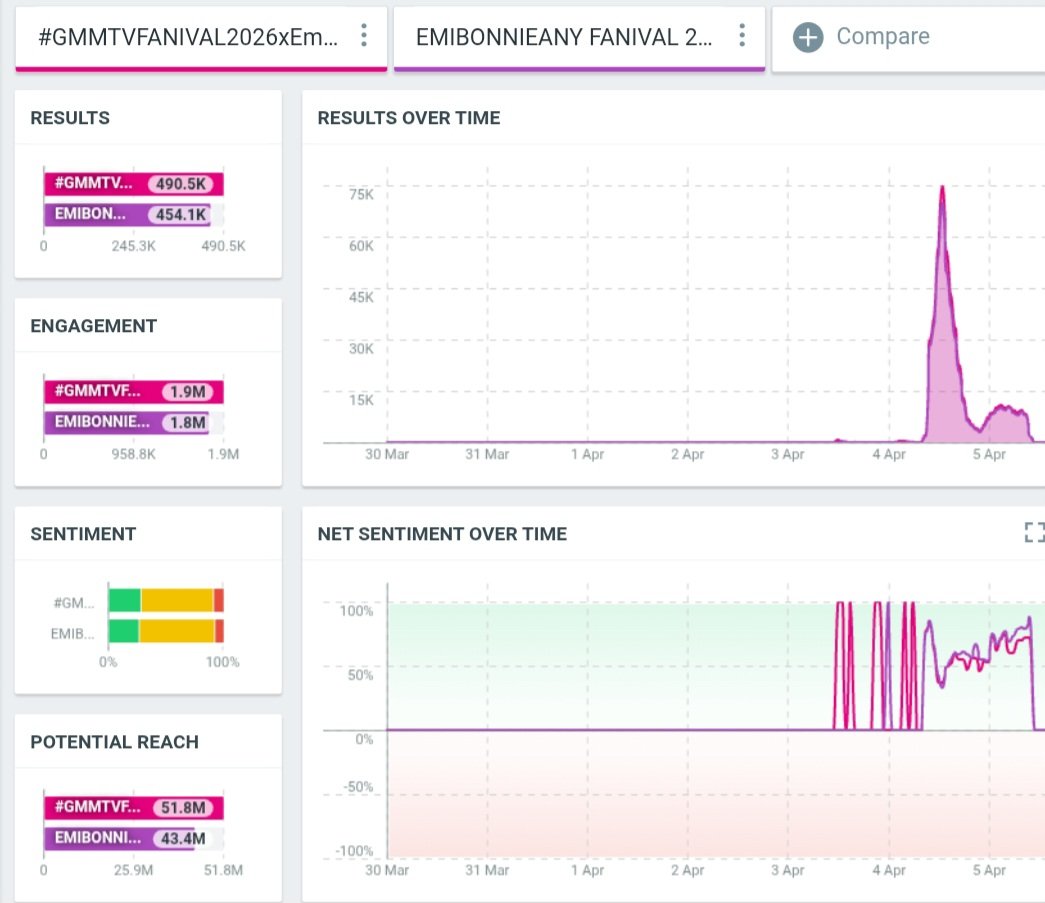The width and height of the screenshot is (1045, 903).
Task: Click red negative segment of #GM... sentiment bar
Action: pos(219,600)
